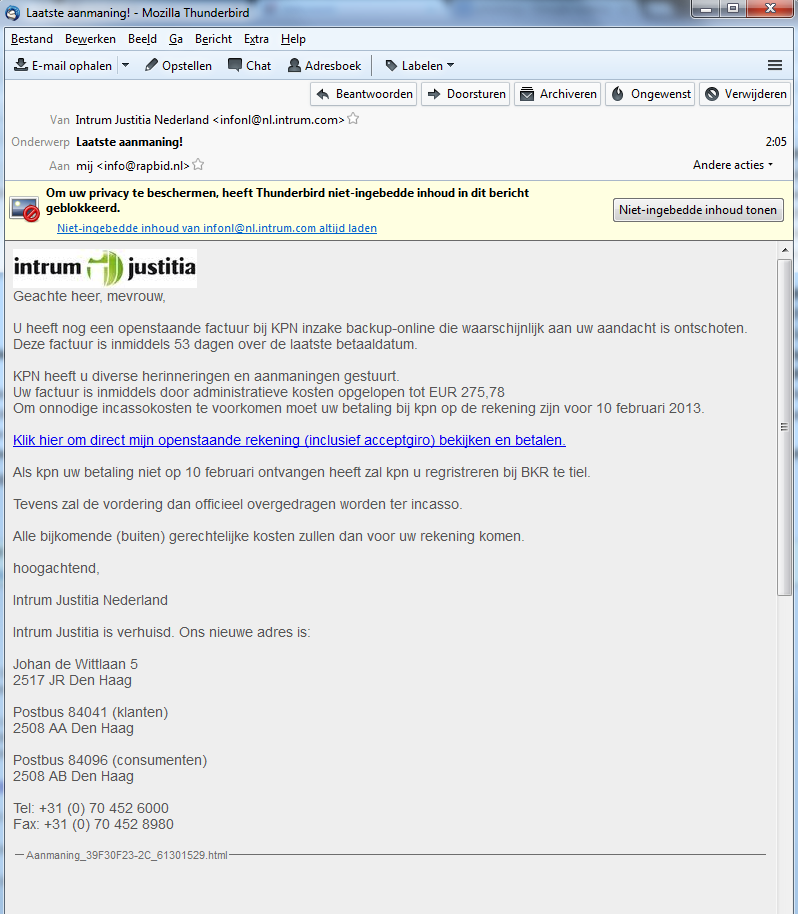Image resolution: width=798 pixels, height=914 pixels.
Task: Click the flame junk icon on Ongewenst
Action: tap(618, 93)
